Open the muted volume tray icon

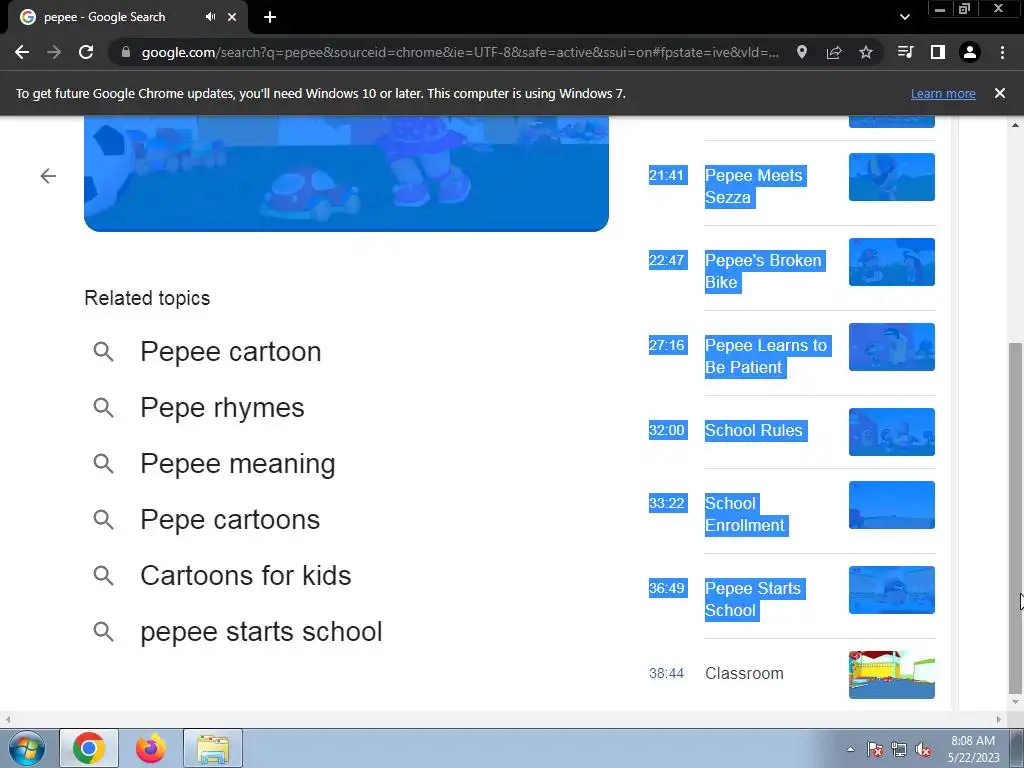(x=923, y=750)
